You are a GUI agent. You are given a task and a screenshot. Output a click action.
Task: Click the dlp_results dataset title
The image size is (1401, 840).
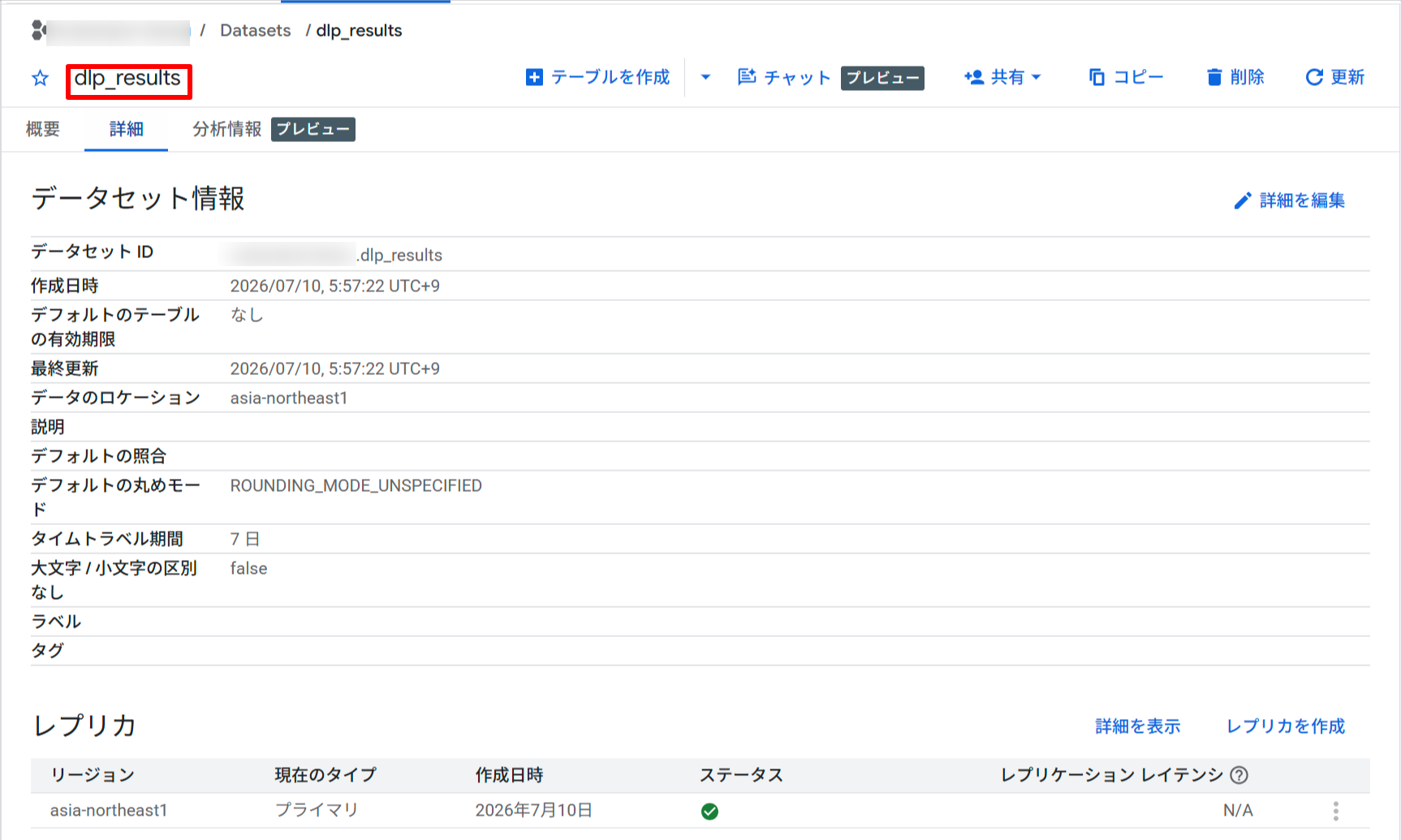pos(127,78)
